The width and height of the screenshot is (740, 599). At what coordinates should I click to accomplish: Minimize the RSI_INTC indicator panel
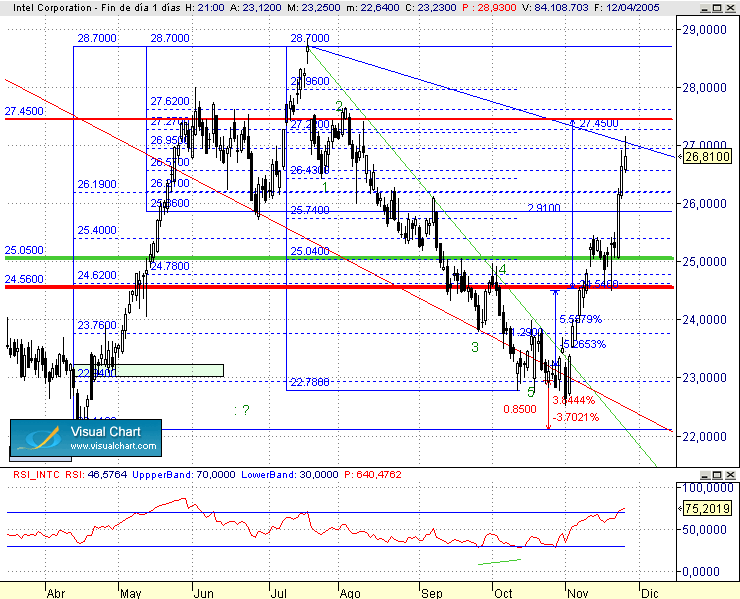point(705,474)
